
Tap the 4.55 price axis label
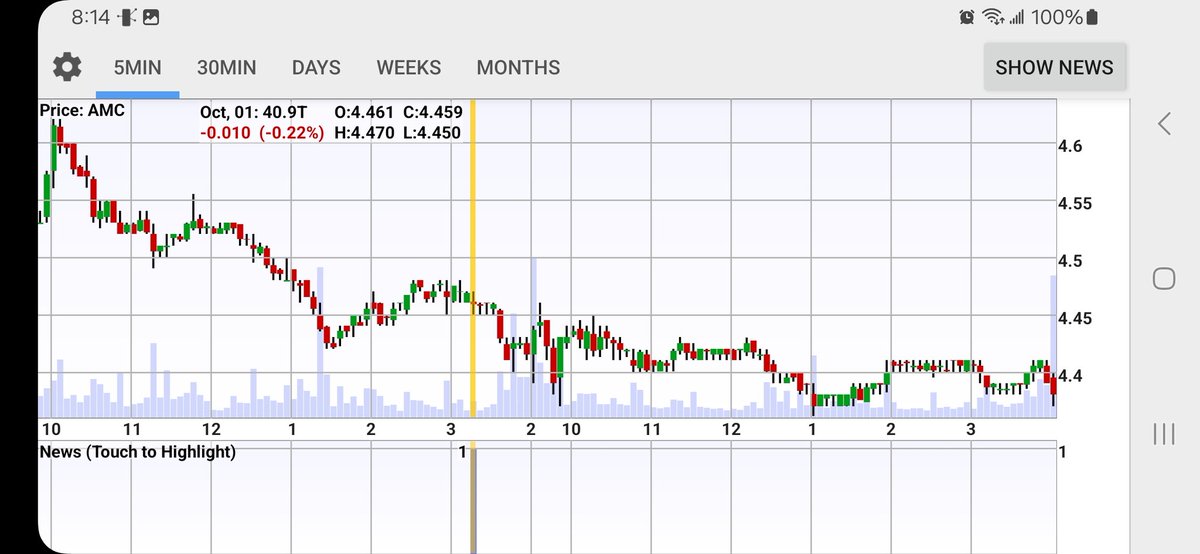(1075, 203)
